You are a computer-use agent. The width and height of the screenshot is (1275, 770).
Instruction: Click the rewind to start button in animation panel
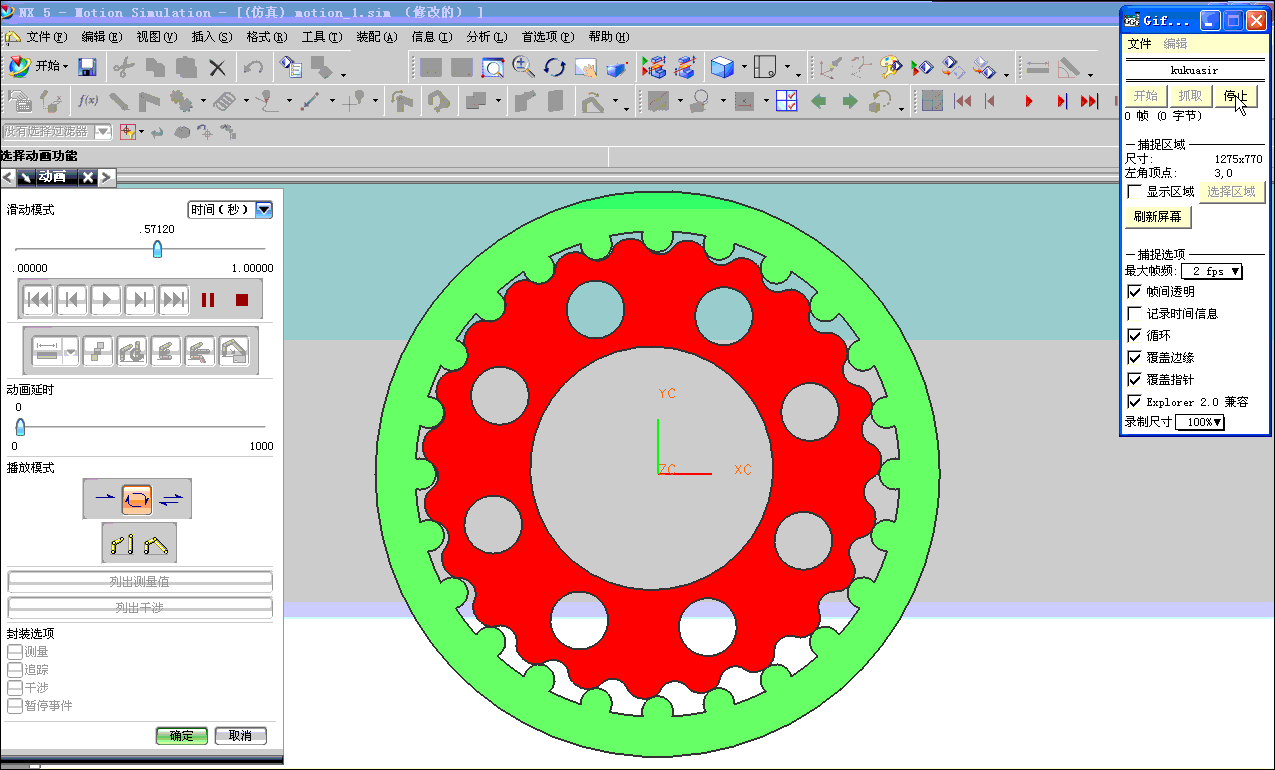[x=38, y=299]
